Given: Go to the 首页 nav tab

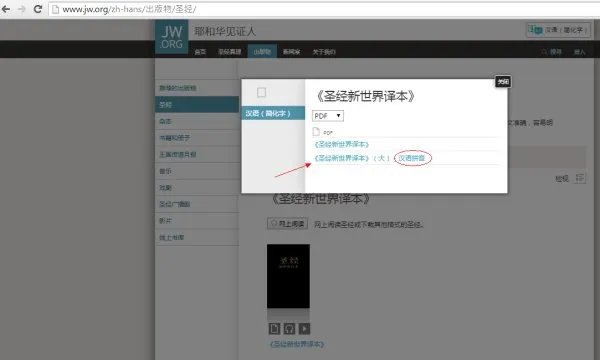Looking at the screenshot, I should pyautogui.click(x=200, y=52).
